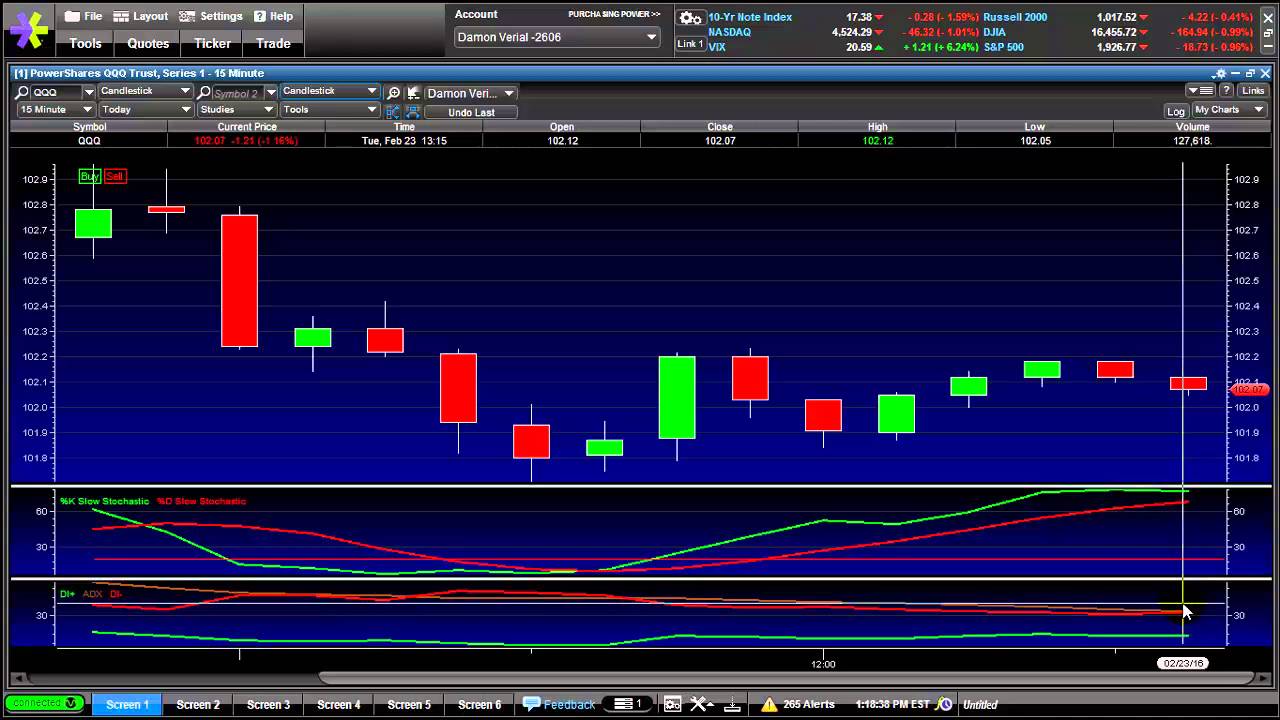
Task: Click the alerts warning triangle icon
Action: [769, 704]
